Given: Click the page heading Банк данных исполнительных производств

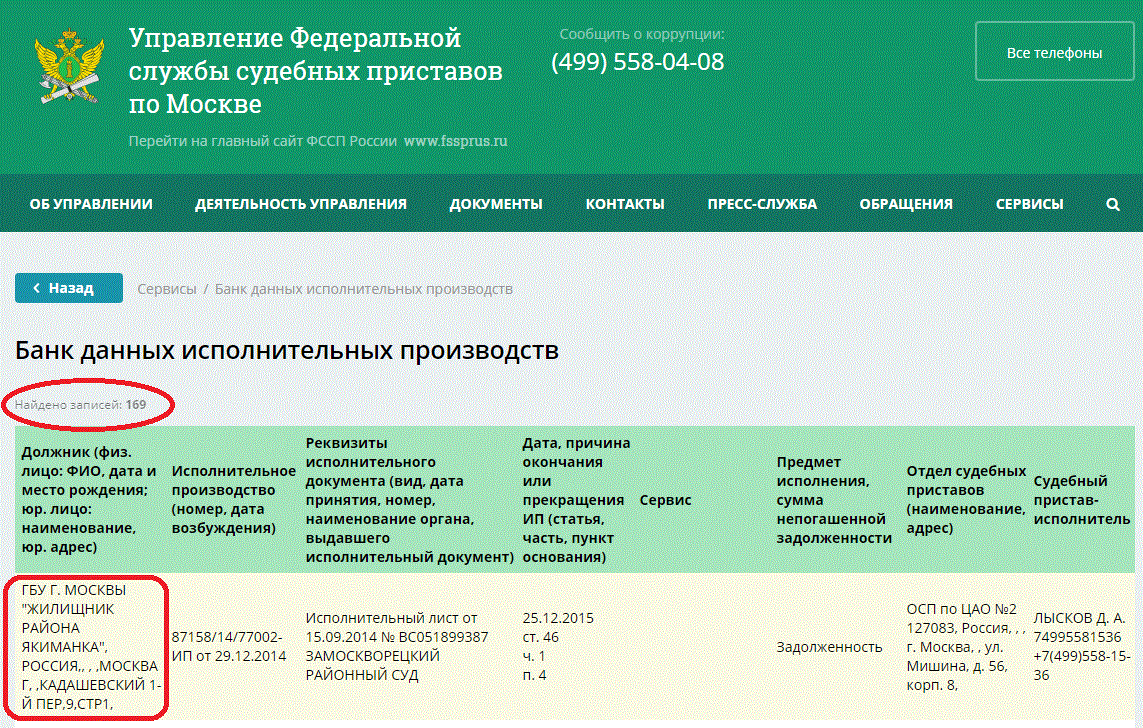Looking at the screenshot, I should [x=286, y=351].
